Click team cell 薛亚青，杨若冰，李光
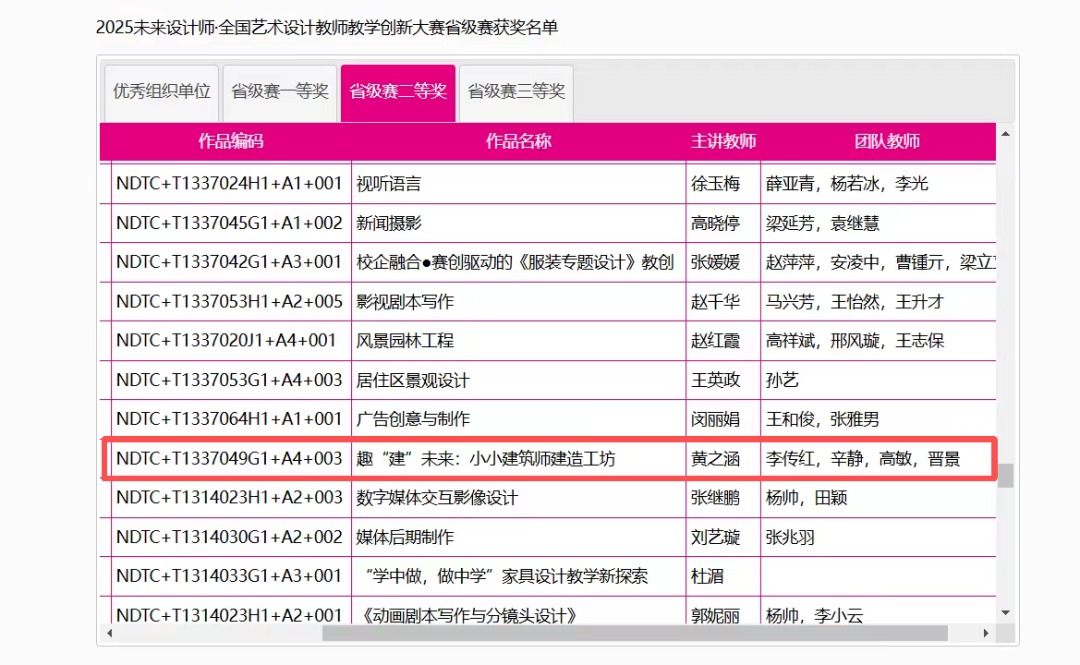The width and height of the screenshot is (1080, 665). pyautogui.click(x=847, y=183)
